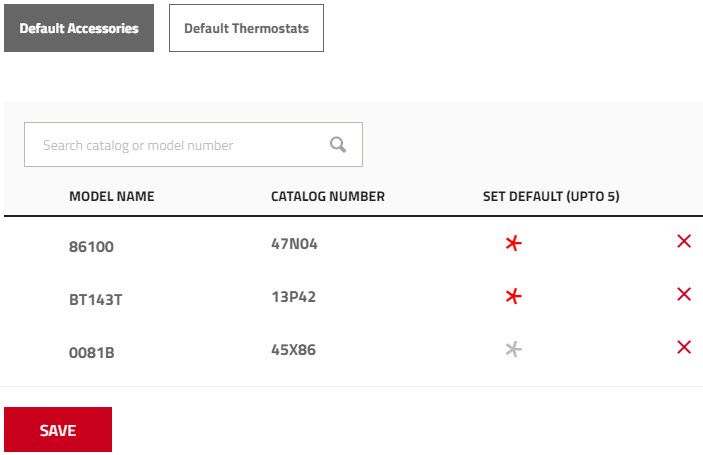Image resolution: width=703 pixels, height=455 pixels.
Task: Click the magnifying glass search icon
Action: 338,144
